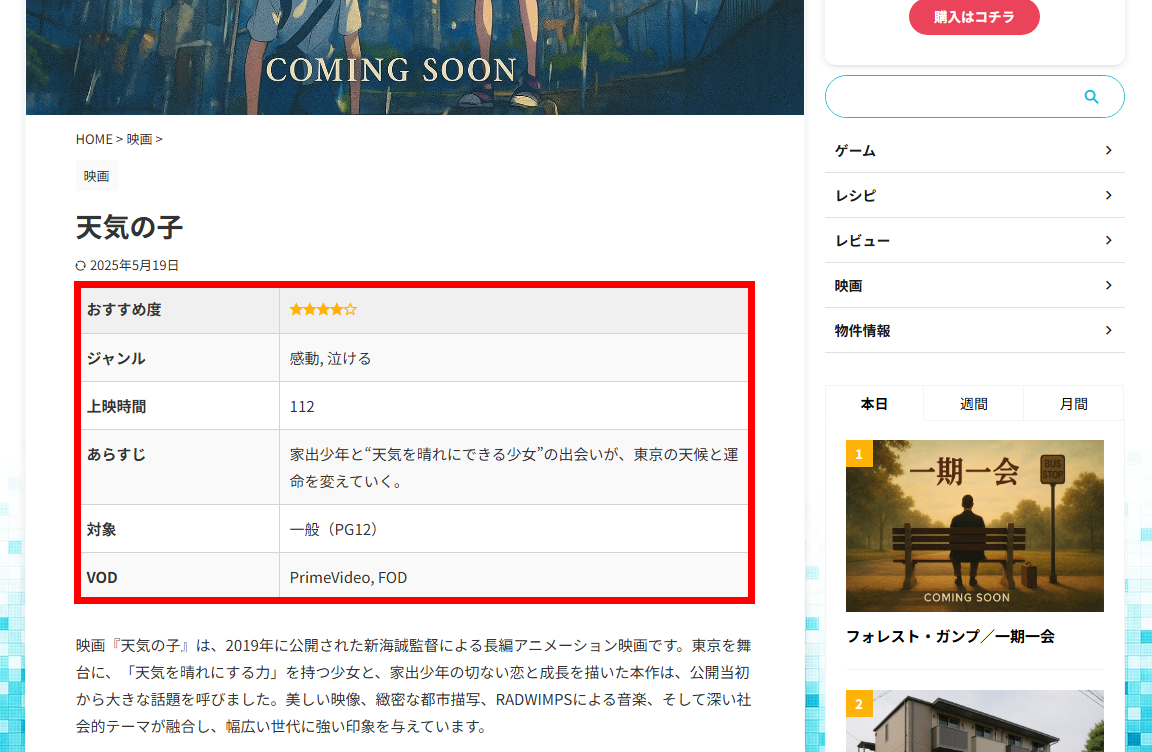Click the 映画 category tag label
The width and height of the screenshot is (1152, 752).
96,176
